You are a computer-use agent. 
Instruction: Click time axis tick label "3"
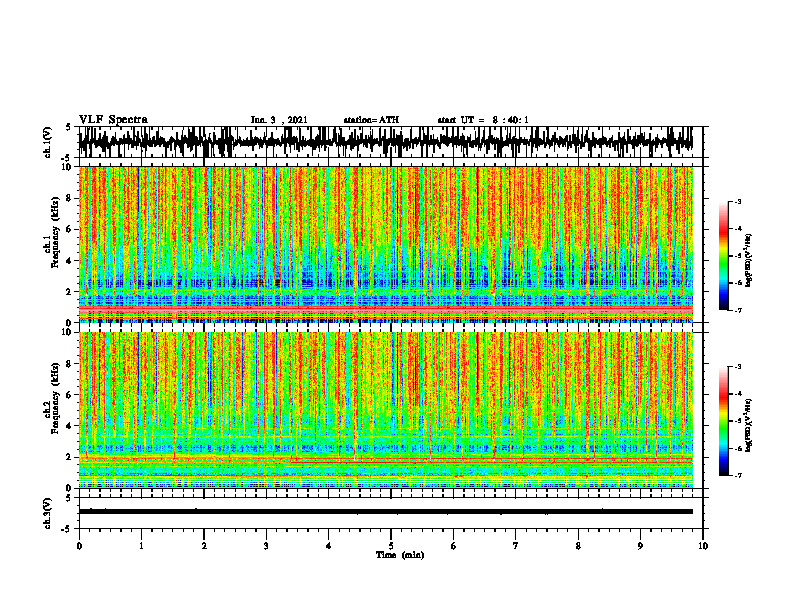pyautogui.click(x=266, y=546)
